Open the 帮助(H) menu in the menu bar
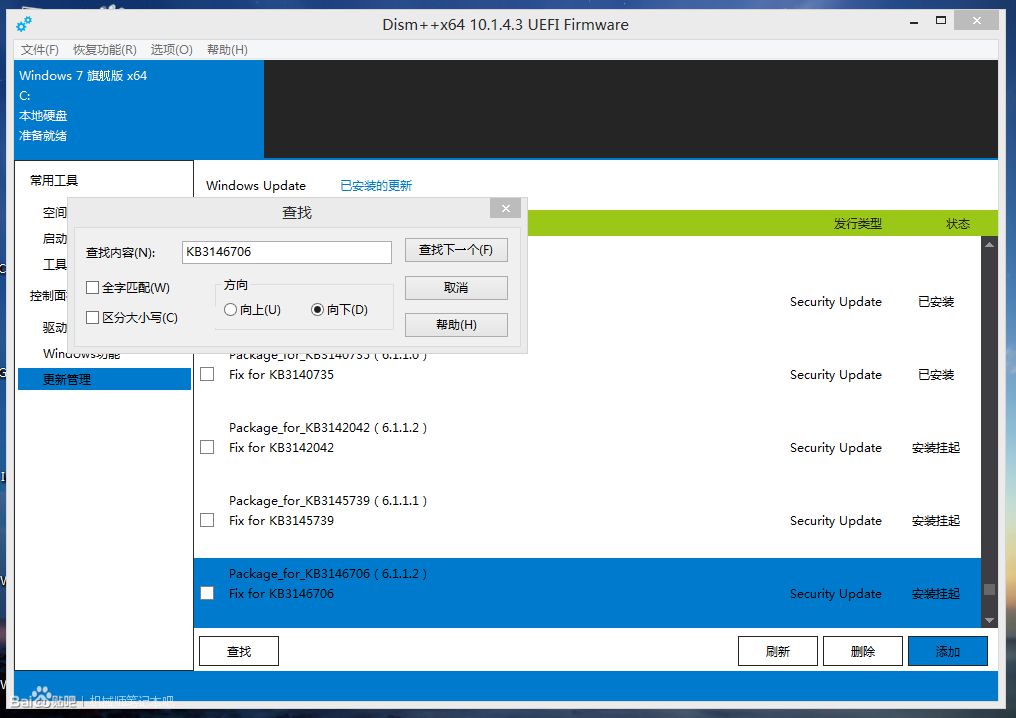 click(227, 50)
